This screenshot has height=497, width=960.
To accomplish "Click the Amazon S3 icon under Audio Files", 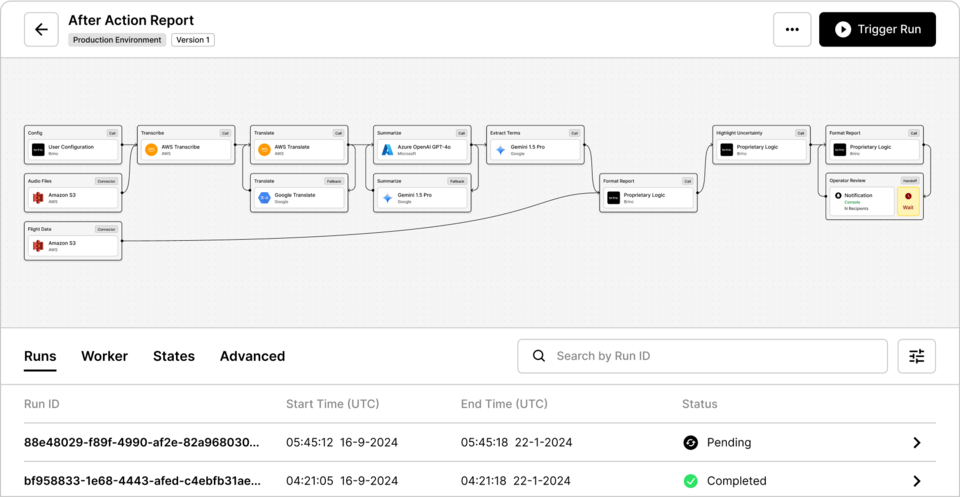I will pos(38,198).
